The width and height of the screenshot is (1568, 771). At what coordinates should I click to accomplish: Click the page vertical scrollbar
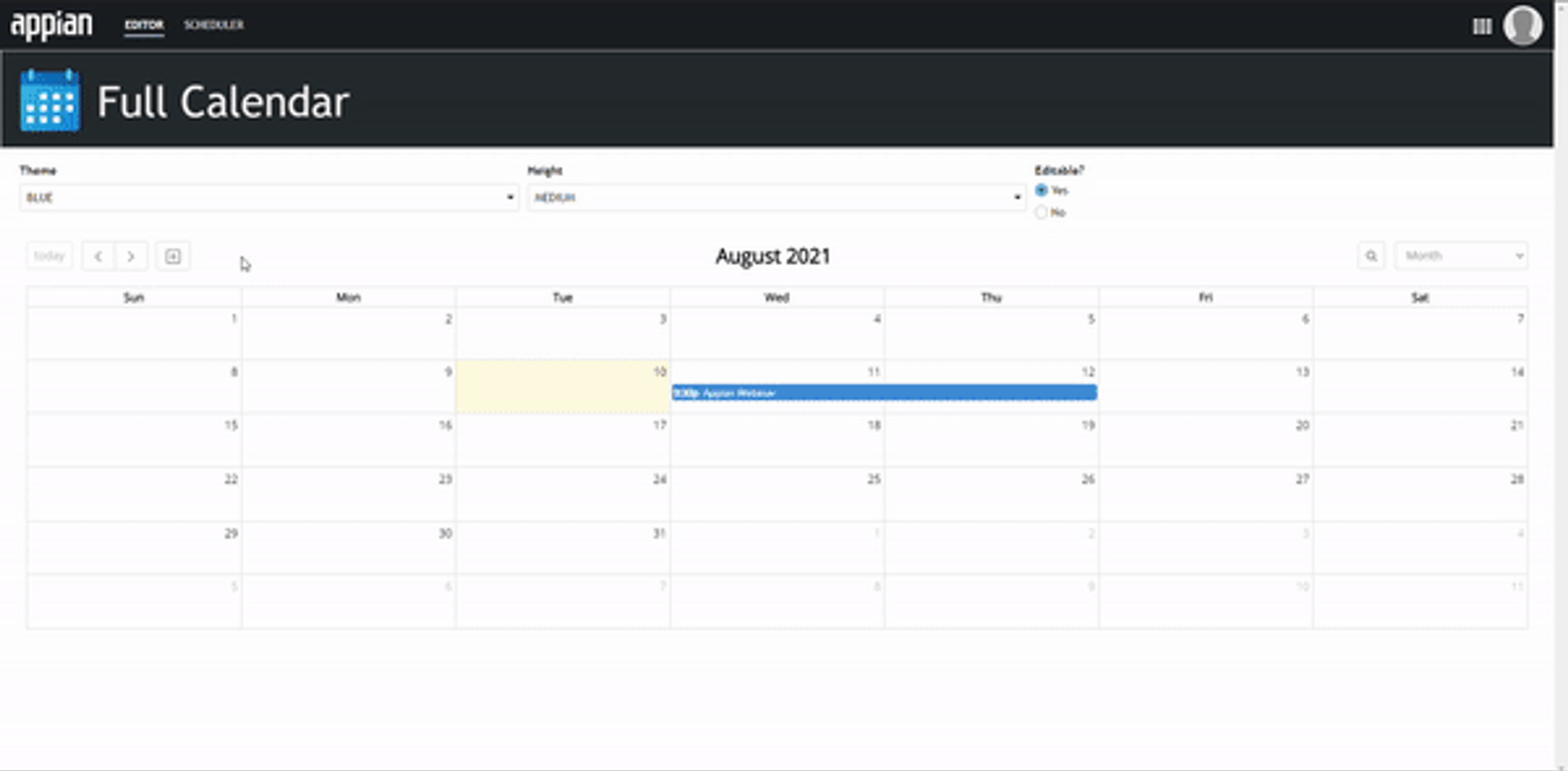coord(1561,385)
